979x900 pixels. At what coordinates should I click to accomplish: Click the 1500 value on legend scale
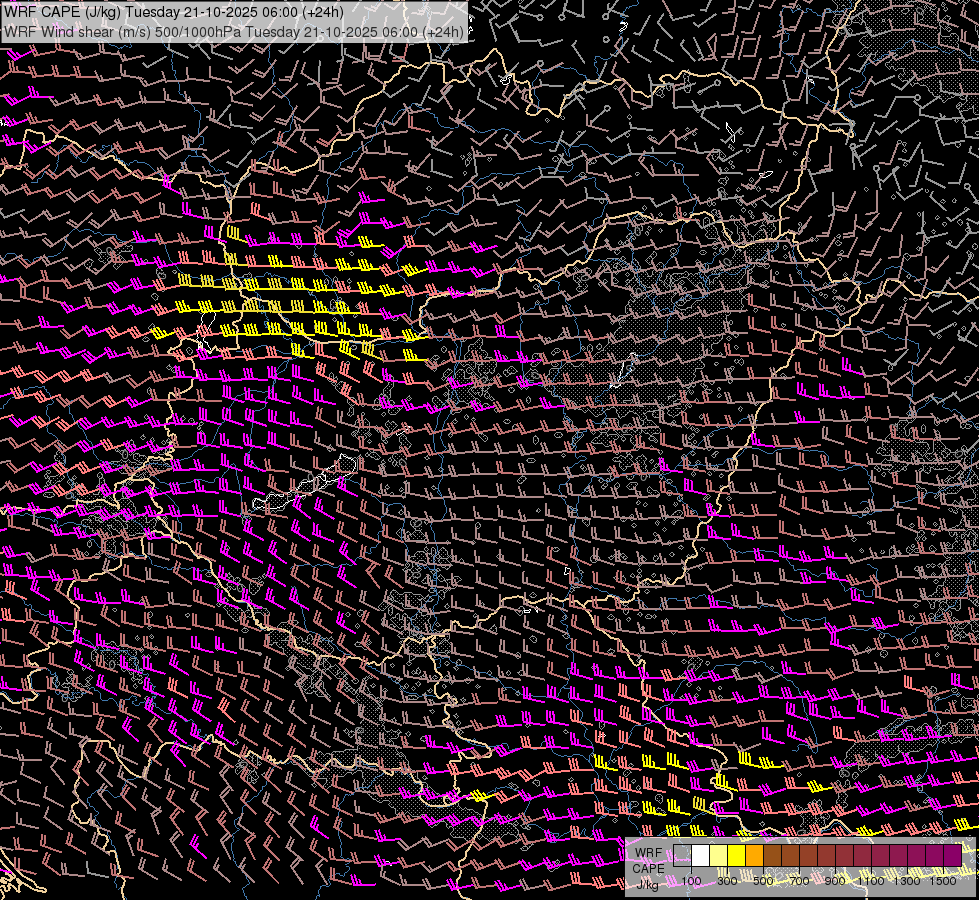[x=943, y=881]
